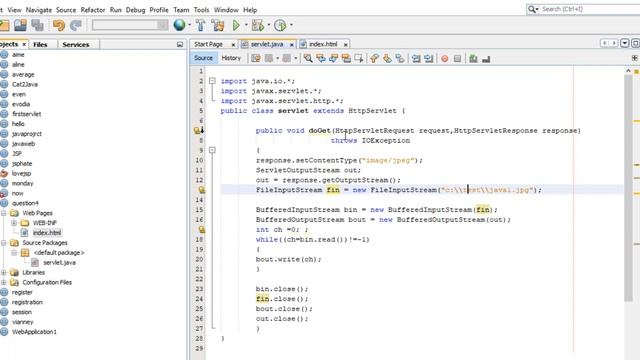This screenshot has width=640, height=360.
Task: Expand the WEB-INF folder node
Action: [x=14, y=223]
